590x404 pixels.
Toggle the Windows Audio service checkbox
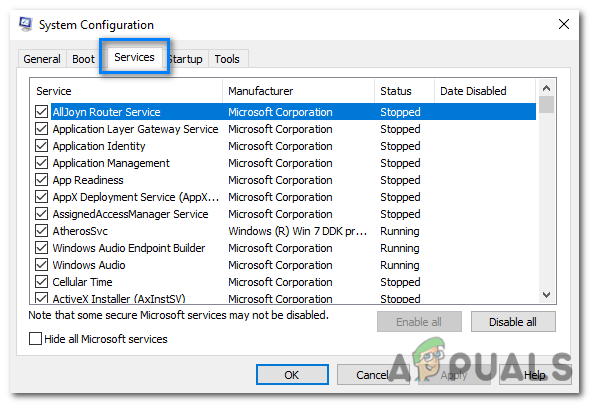tap(41, 265)
